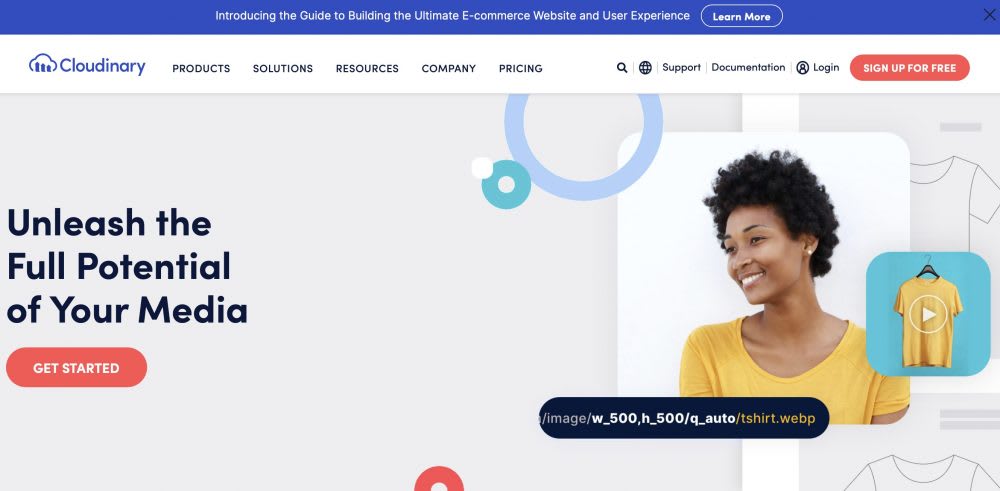The width and height of the screenshot is (1000, 491).
Task: Open the Documentation link
Action: pyautogui.click(x=748, y=68)
